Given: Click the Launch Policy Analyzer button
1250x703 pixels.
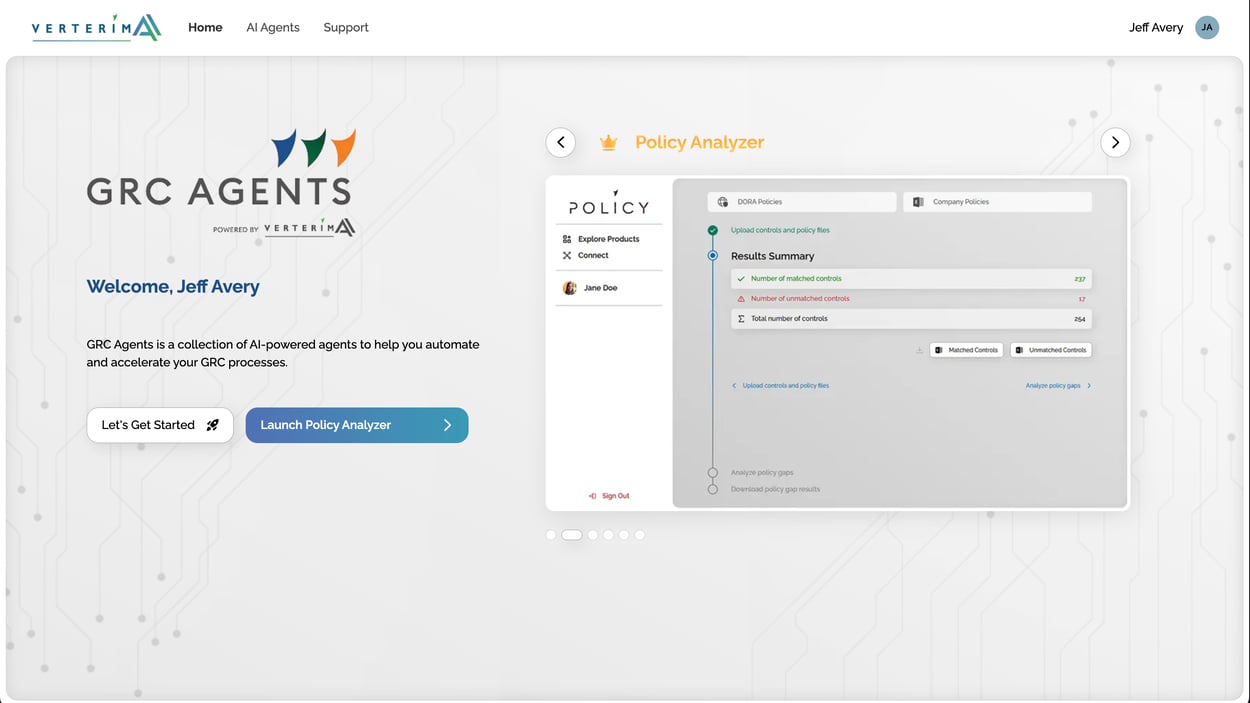Looking at the screenshot, I should point(357,425).
